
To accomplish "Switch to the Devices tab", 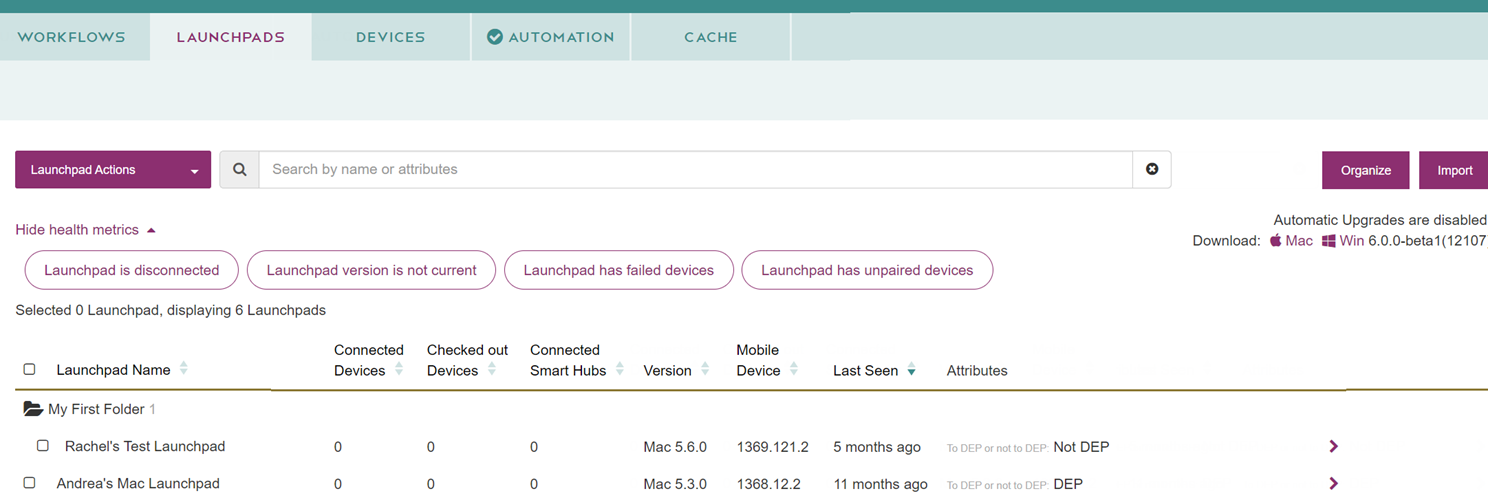I will [391, 37].
